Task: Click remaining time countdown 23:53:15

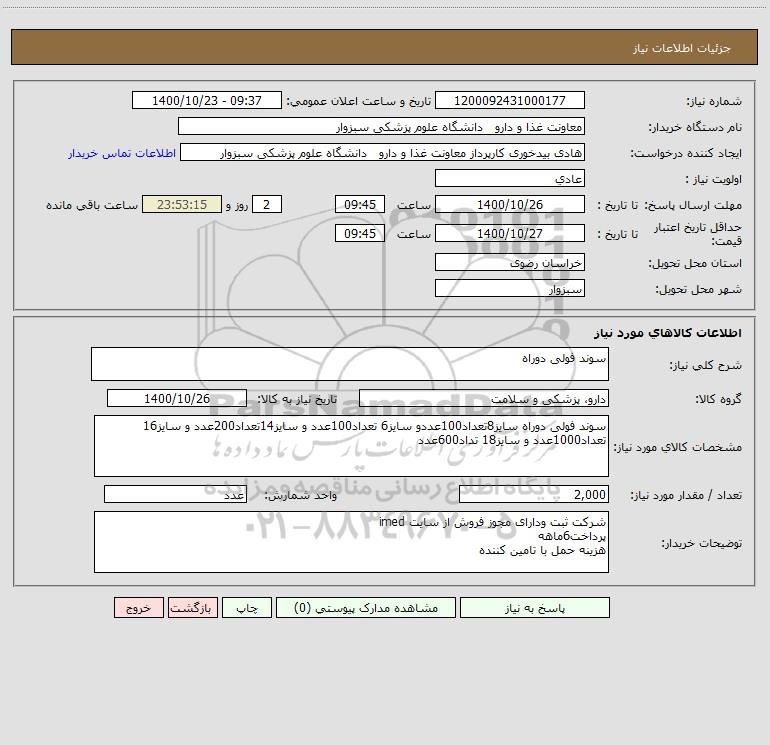Action: 182,205
